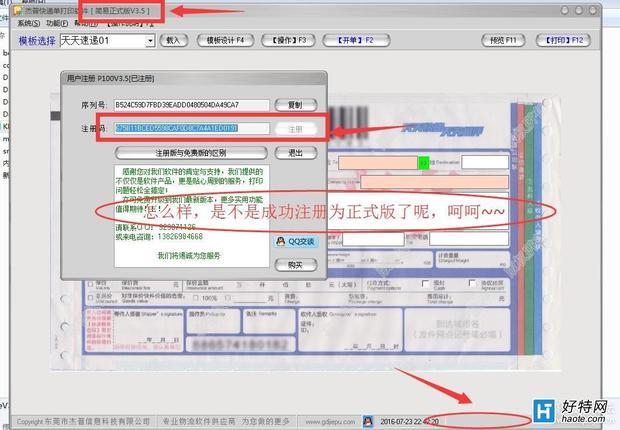Screen dimensions: 620x430
Task: Click www.gdjiepu.com in the status bar
Action: tap(330, 422)
